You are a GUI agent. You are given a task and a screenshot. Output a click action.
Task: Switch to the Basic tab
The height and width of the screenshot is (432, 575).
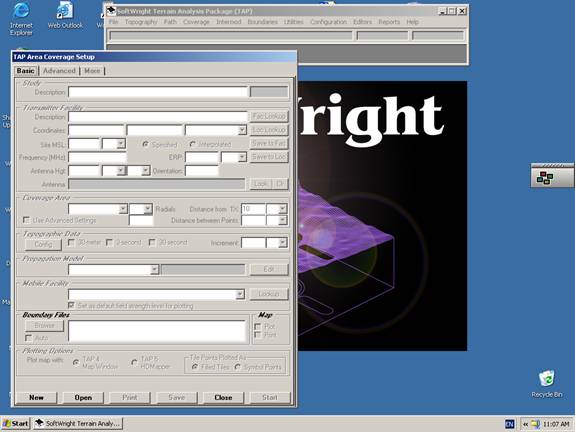coord(25,71)
